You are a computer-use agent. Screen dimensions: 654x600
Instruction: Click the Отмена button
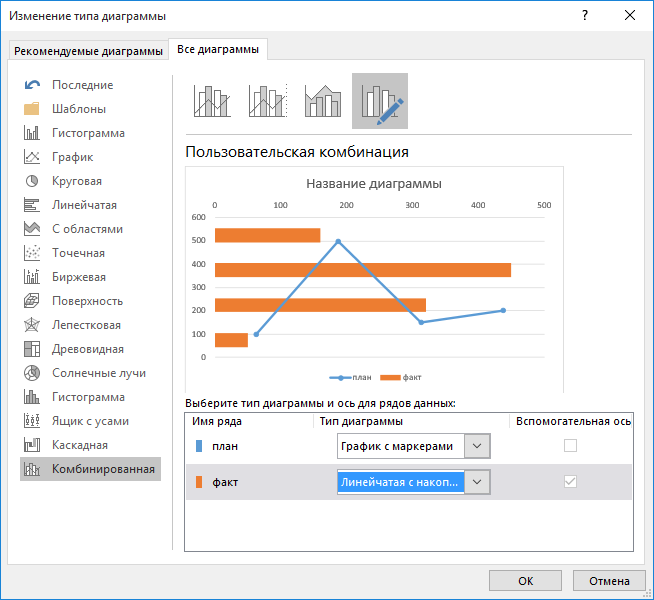tap(609, 581)
